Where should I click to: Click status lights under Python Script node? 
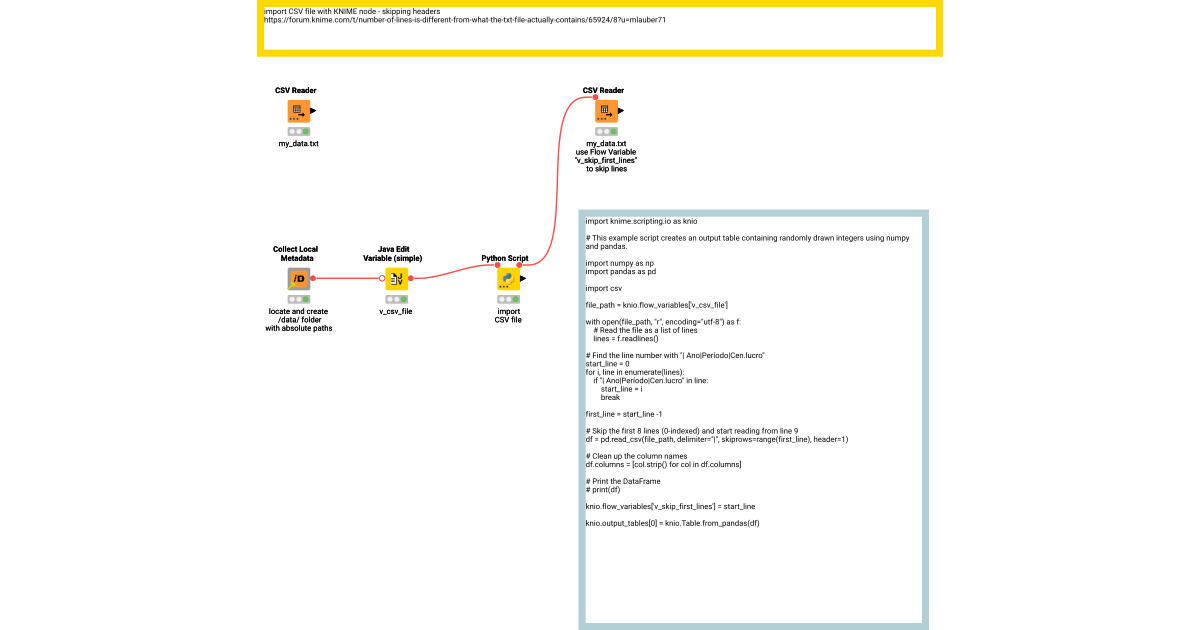pyautogui.click(x=507, y=299)
